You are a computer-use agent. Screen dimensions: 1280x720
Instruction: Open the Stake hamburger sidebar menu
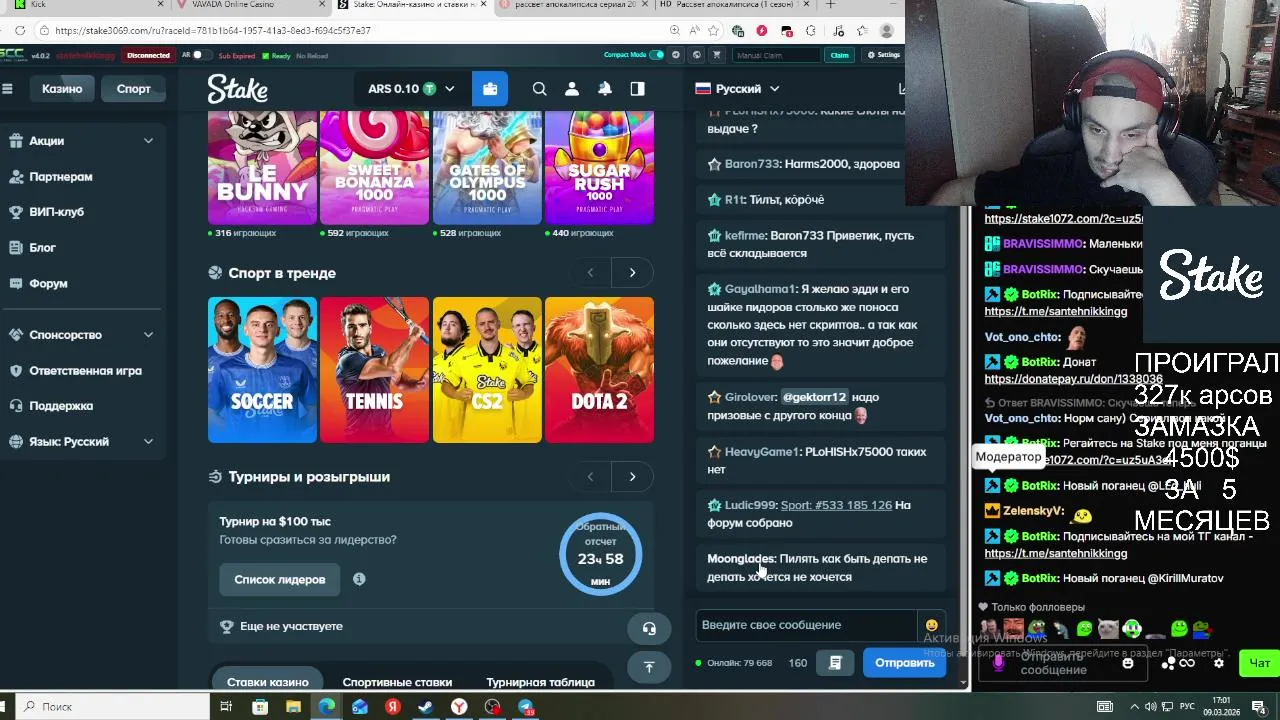point(7,89)
